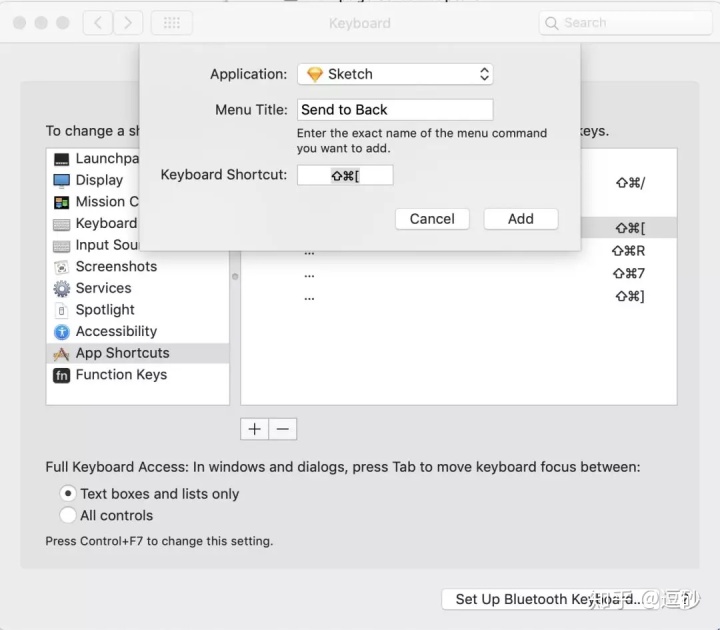Viewport: 720px width, 630px height.
Task: Click the ⇧⌘7 shortcut entry
Action: (628, 274)
